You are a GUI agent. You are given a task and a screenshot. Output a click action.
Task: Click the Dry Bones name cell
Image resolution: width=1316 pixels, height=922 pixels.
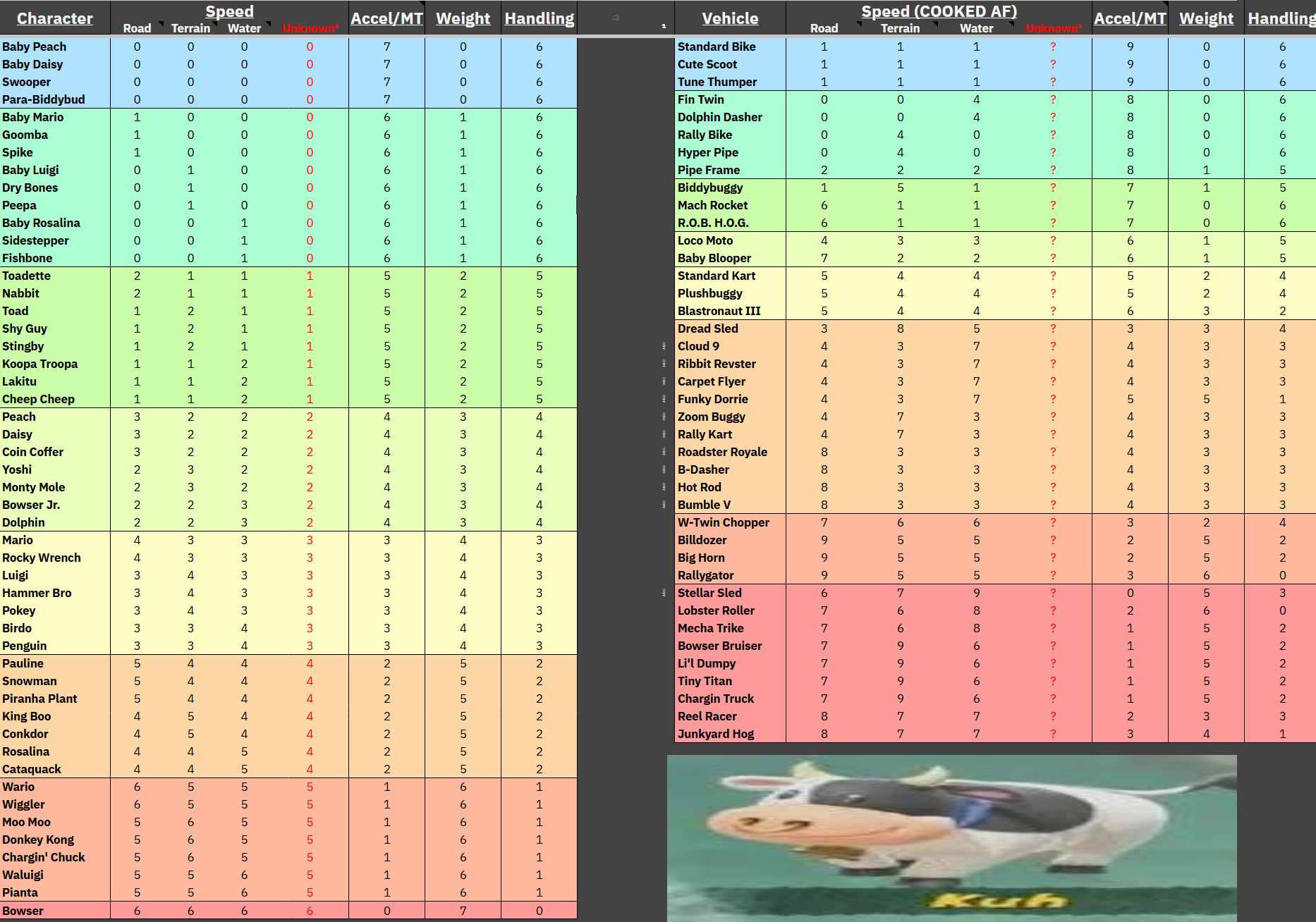point(55,188)
